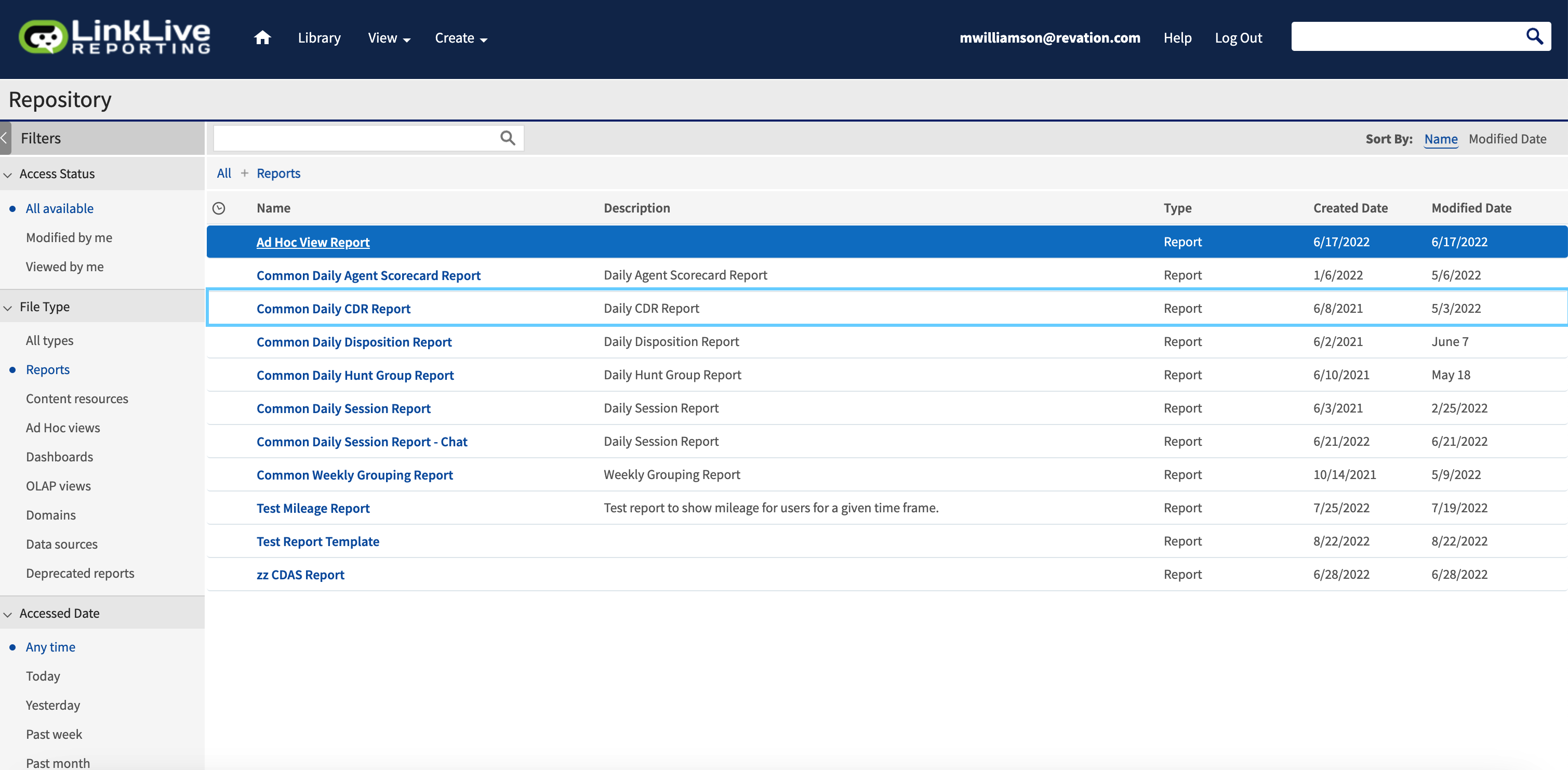
Task: Open the Library menu item
Action: (319, 38)
